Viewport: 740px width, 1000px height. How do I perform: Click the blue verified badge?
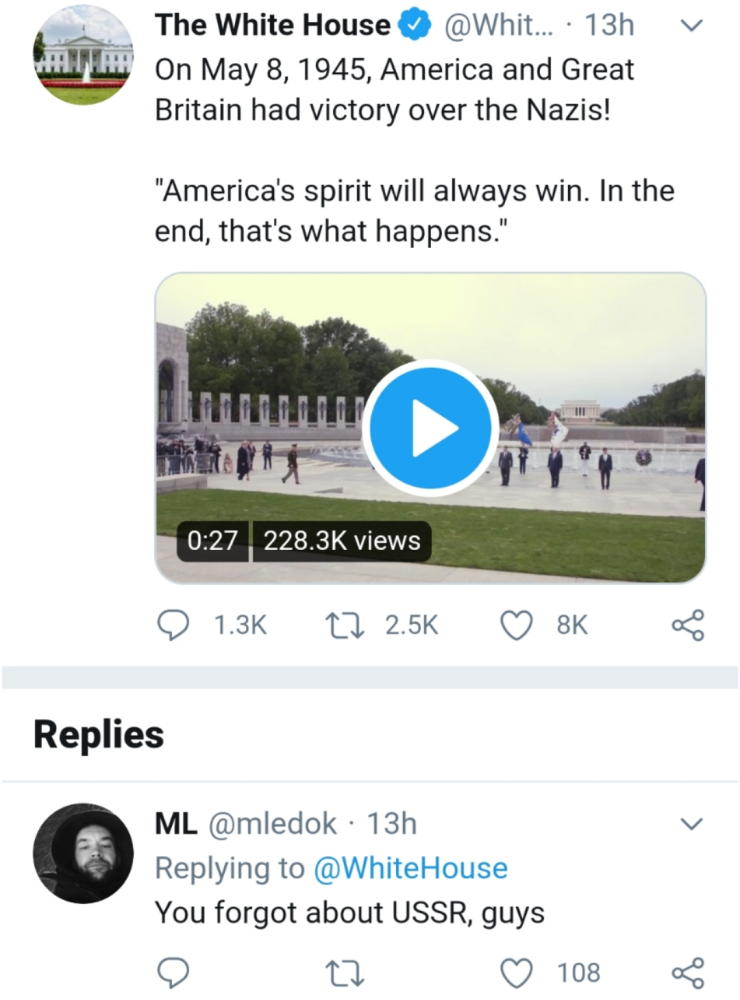[x=413, y=27]
